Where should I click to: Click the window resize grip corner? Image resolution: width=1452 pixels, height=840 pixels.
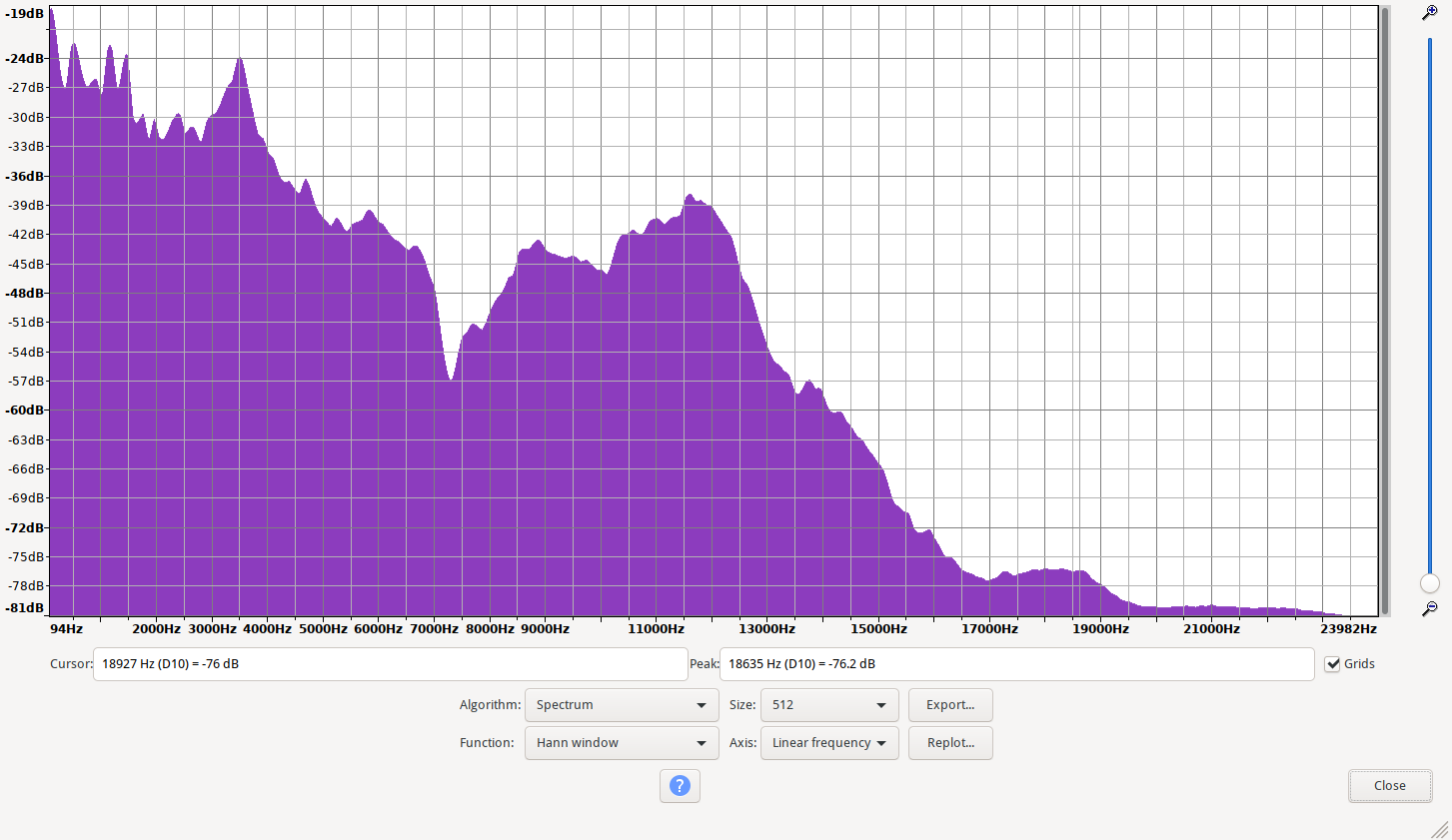pyautogui.click(x=1440, y=829)
